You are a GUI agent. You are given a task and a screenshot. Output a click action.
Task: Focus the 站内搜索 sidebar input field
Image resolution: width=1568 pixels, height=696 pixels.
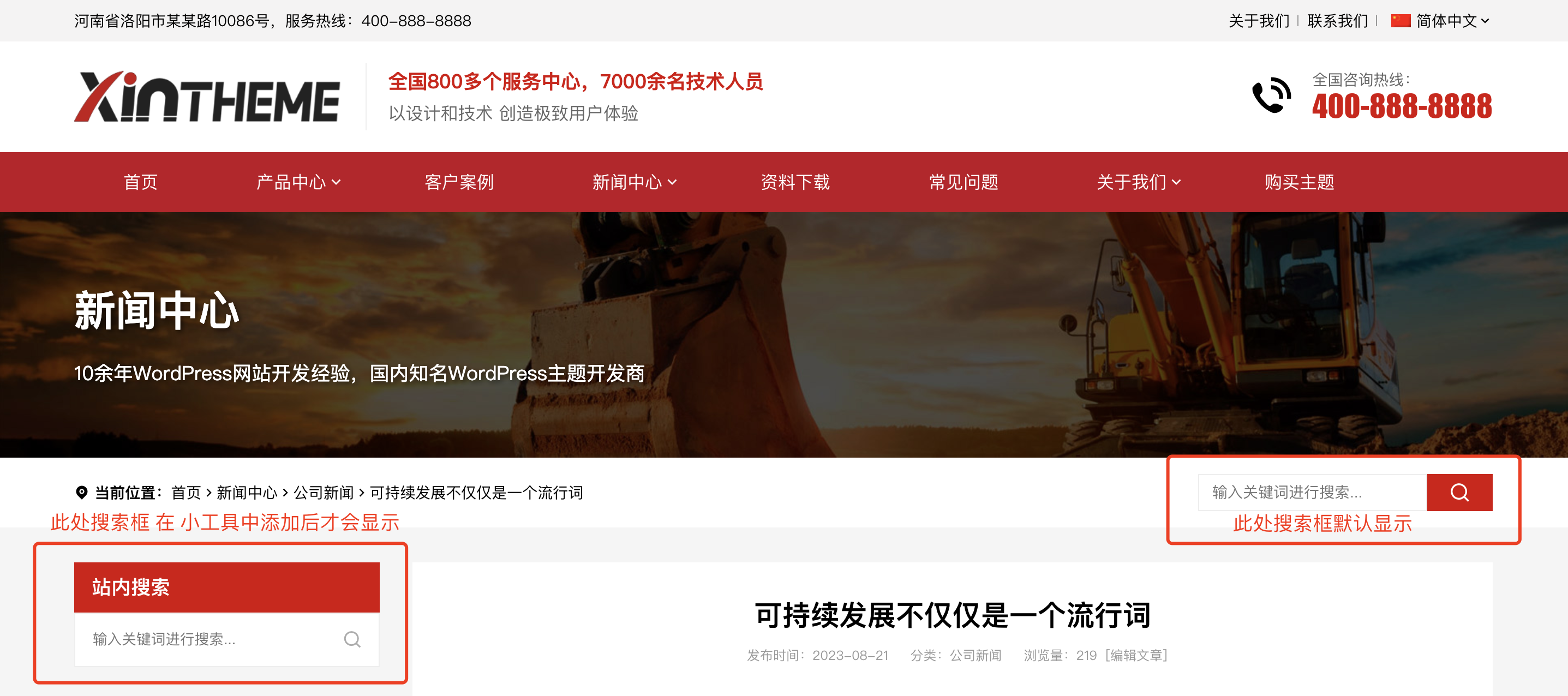226,639
